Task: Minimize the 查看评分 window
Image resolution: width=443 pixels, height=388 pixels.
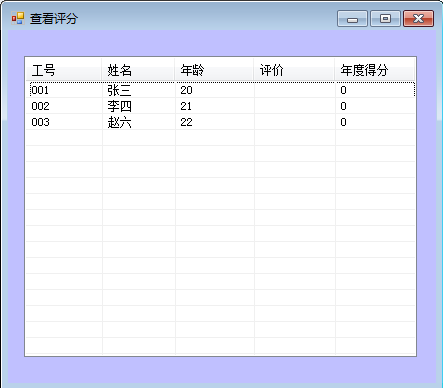Action: tap(352, 18)
